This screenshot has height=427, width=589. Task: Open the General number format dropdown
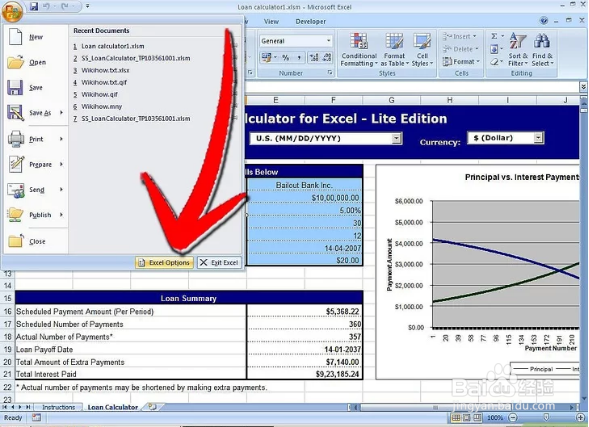328,41
